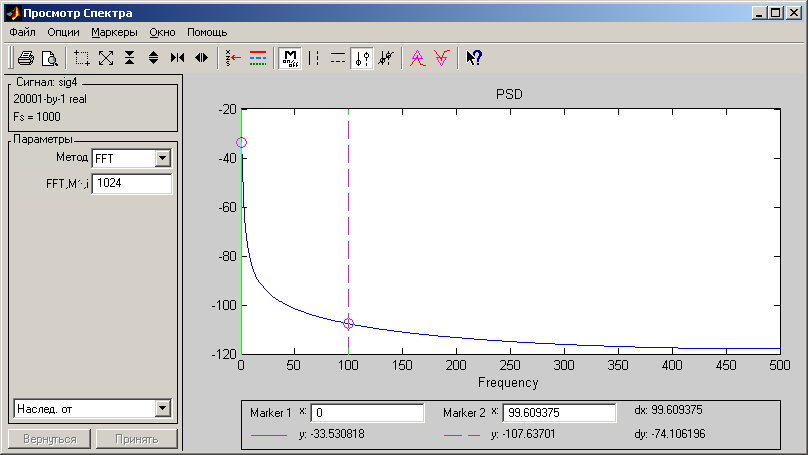Open the Файл menu
The image size is (808, 455).
point(22,32)
